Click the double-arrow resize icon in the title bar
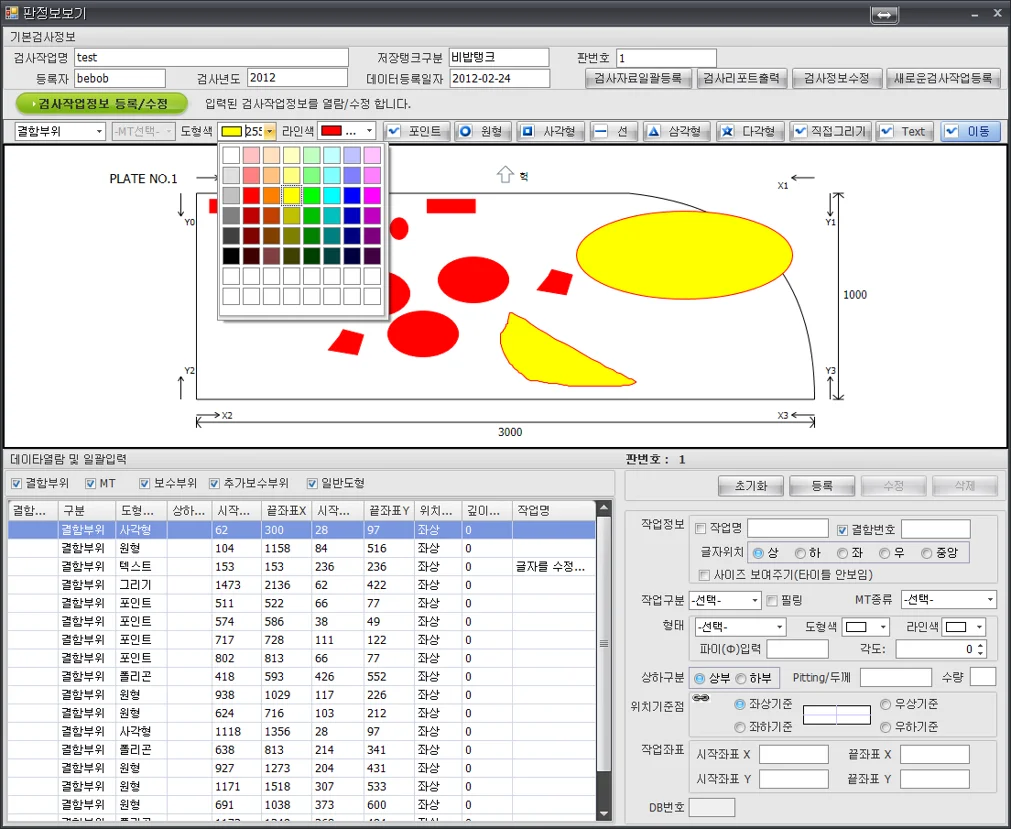The image size is (1011, 829). click(x=884, y=14)
